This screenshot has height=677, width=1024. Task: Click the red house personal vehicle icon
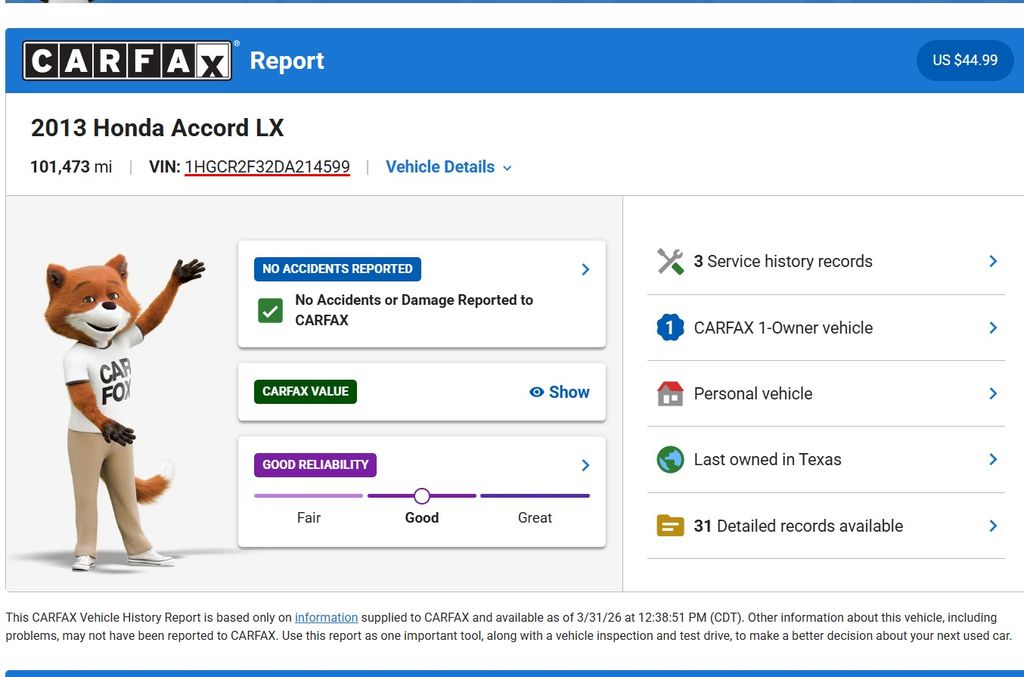[669, 393]
